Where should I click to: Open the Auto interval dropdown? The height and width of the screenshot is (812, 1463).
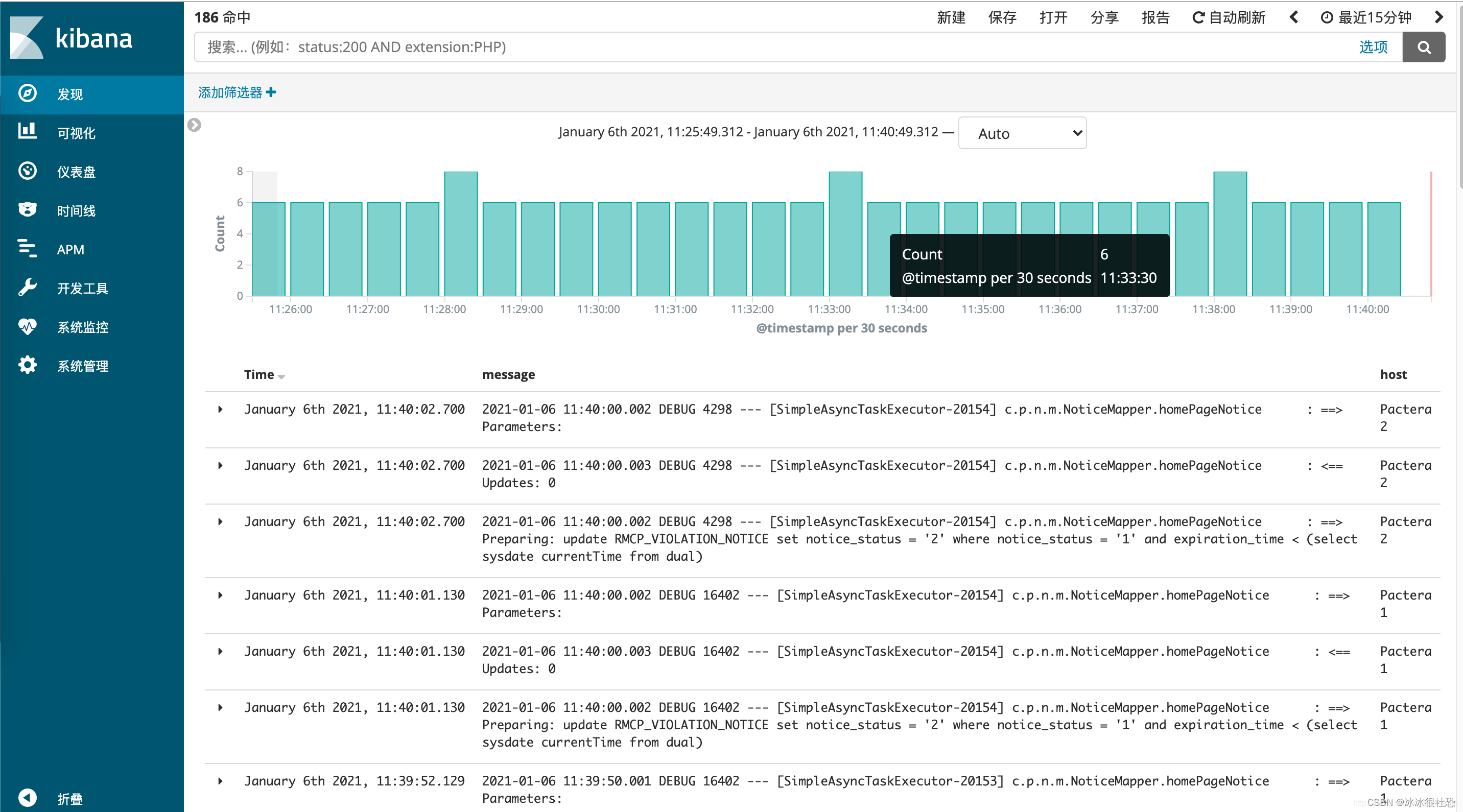(x=1022, y=133)
